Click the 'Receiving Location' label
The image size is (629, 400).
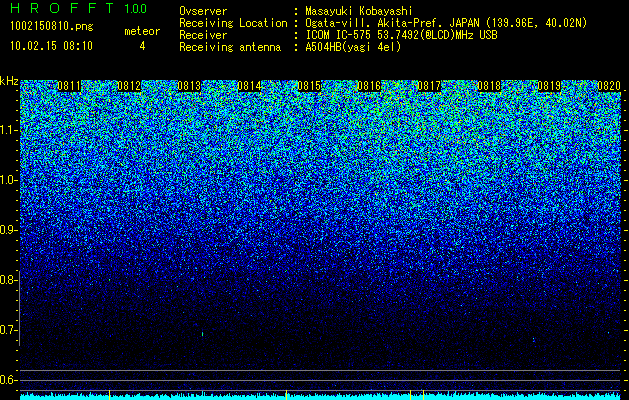click(x=233, y=23)
